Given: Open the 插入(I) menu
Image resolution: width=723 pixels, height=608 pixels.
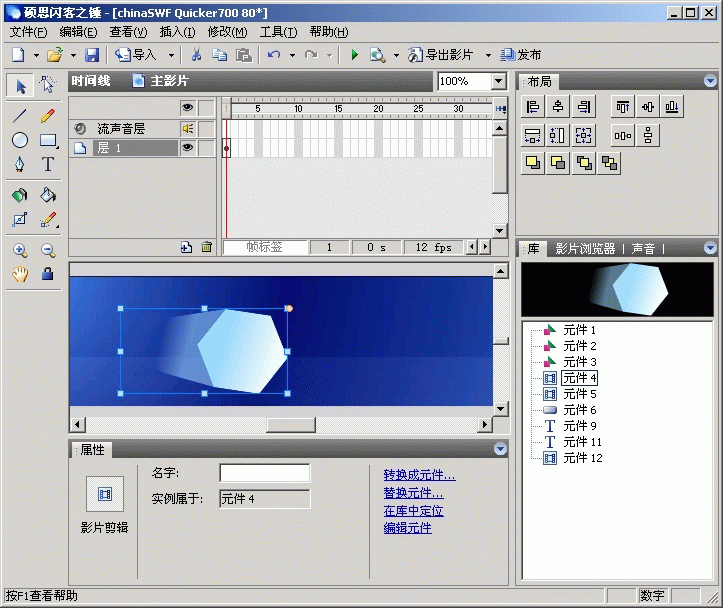Looking at the screenshot, I should 178,32.
